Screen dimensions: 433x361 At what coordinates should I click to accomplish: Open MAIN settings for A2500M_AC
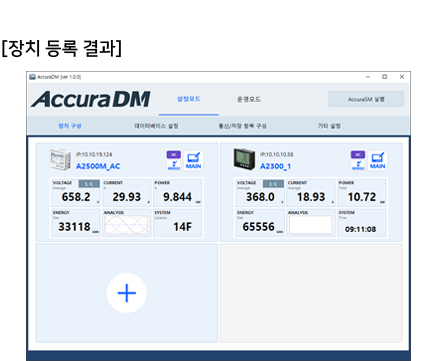coord(193,160)
